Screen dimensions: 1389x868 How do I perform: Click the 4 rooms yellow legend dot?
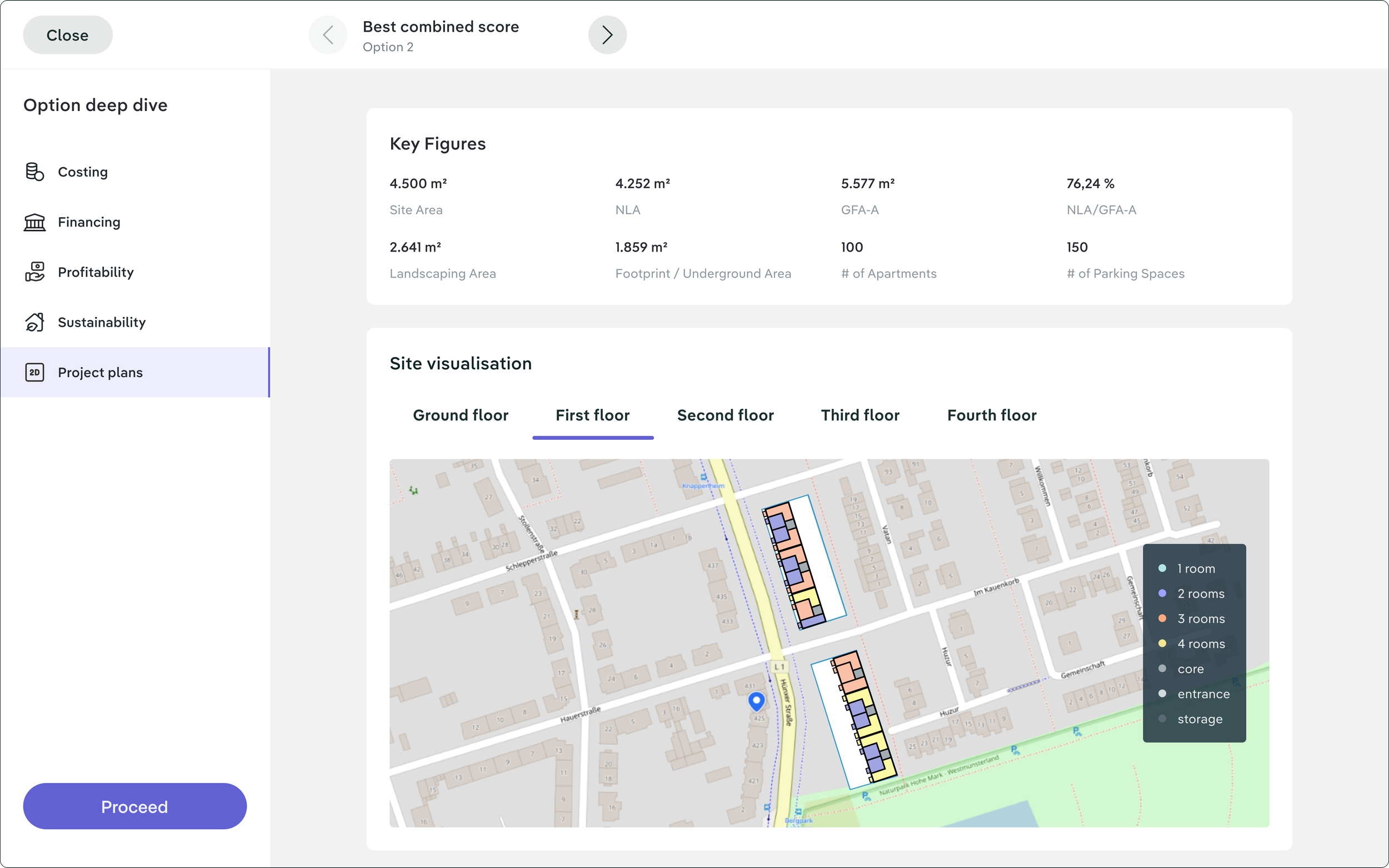[1162, 644]
